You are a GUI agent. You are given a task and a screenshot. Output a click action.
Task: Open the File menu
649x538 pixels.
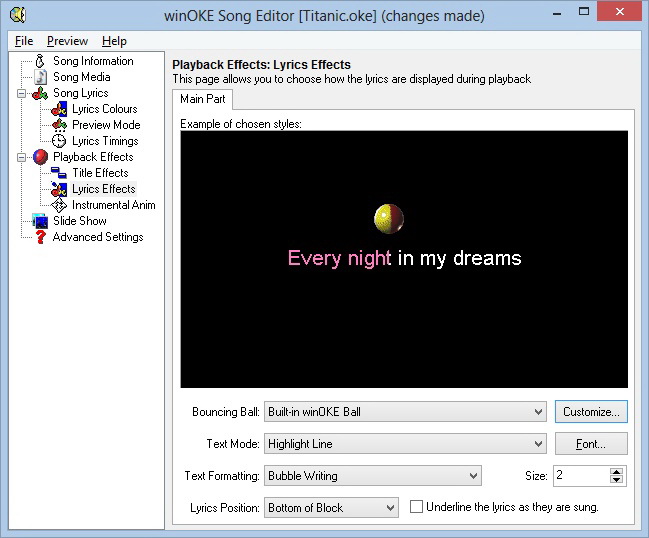[24, 41]
